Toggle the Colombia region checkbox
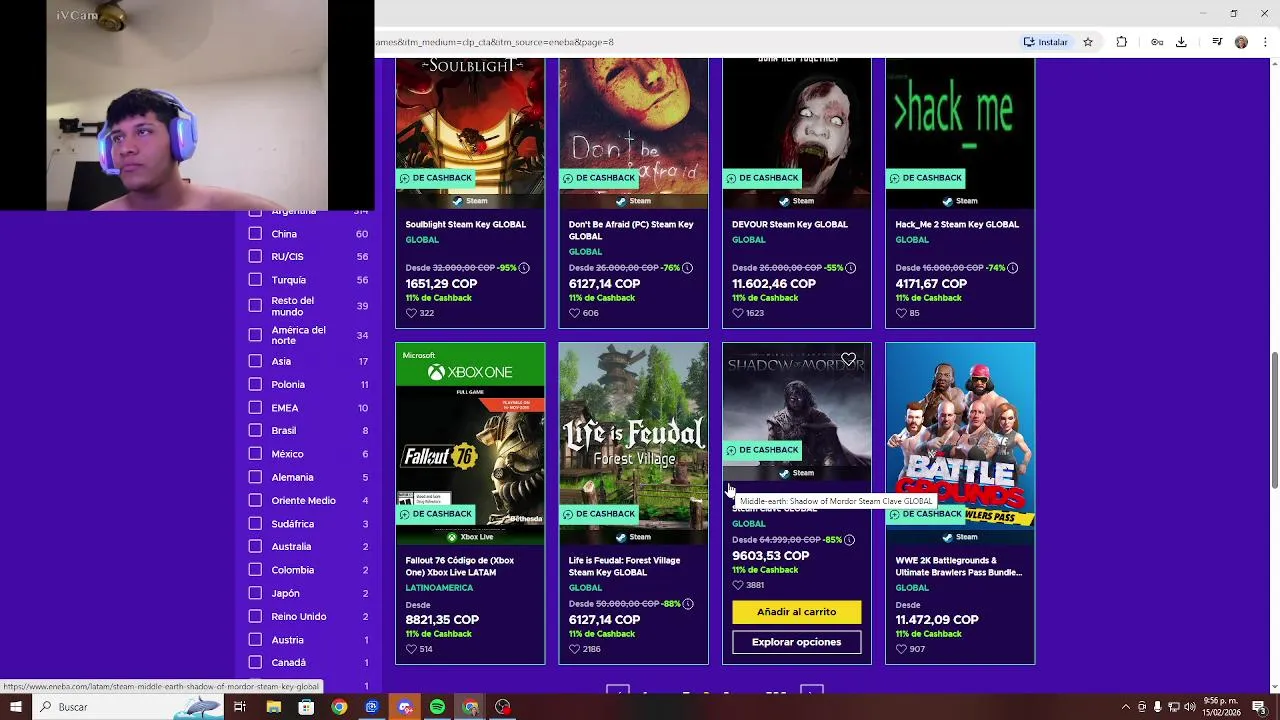Image resolution: width=1280 pixels, height=720 pixels. click(x=255, y=570)
